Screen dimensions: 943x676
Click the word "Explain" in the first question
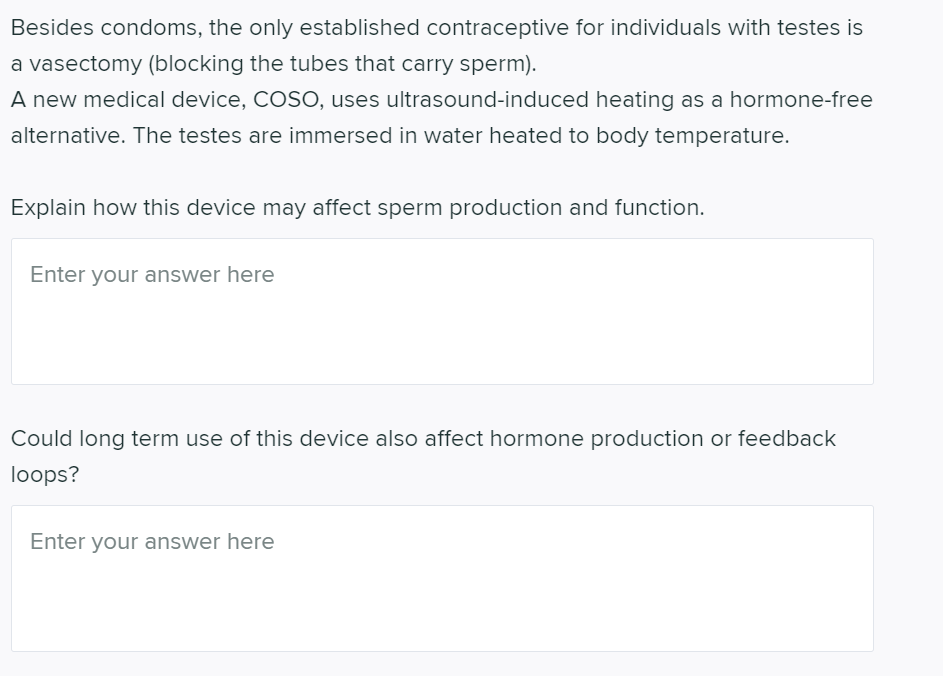[x=48, y=208]
